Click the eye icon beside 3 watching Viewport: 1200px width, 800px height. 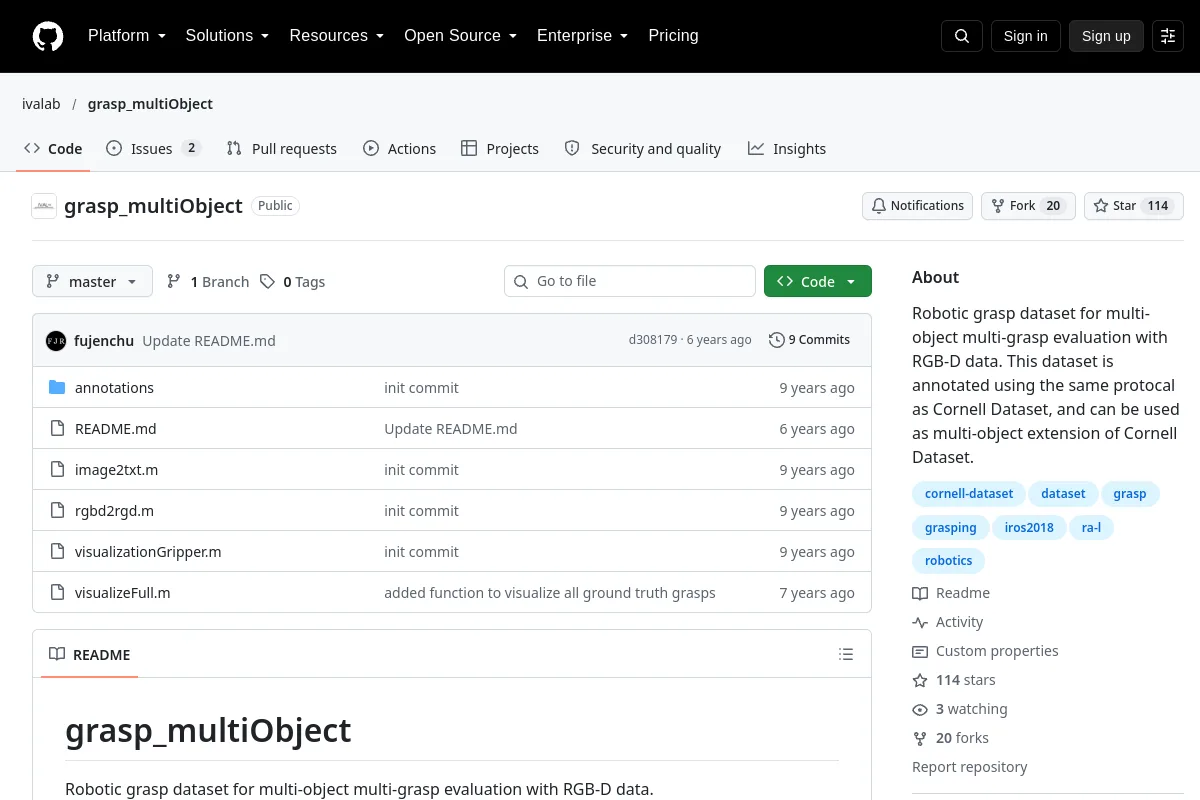(x=920, y=709)
